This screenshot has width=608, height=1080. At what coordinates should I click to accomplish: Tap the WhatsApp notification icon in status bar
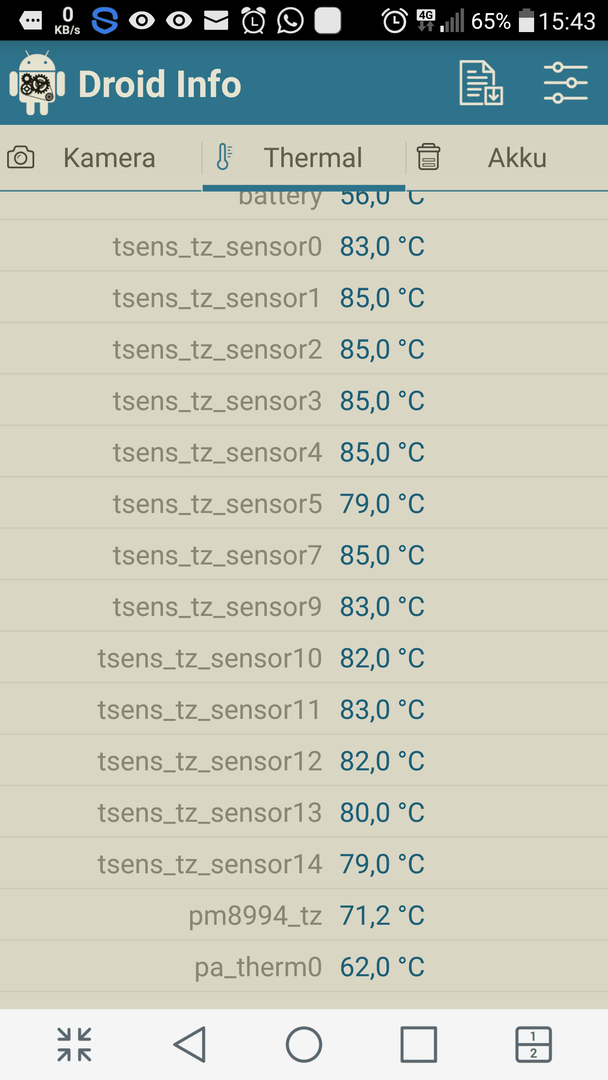click(x=291, y=21)
